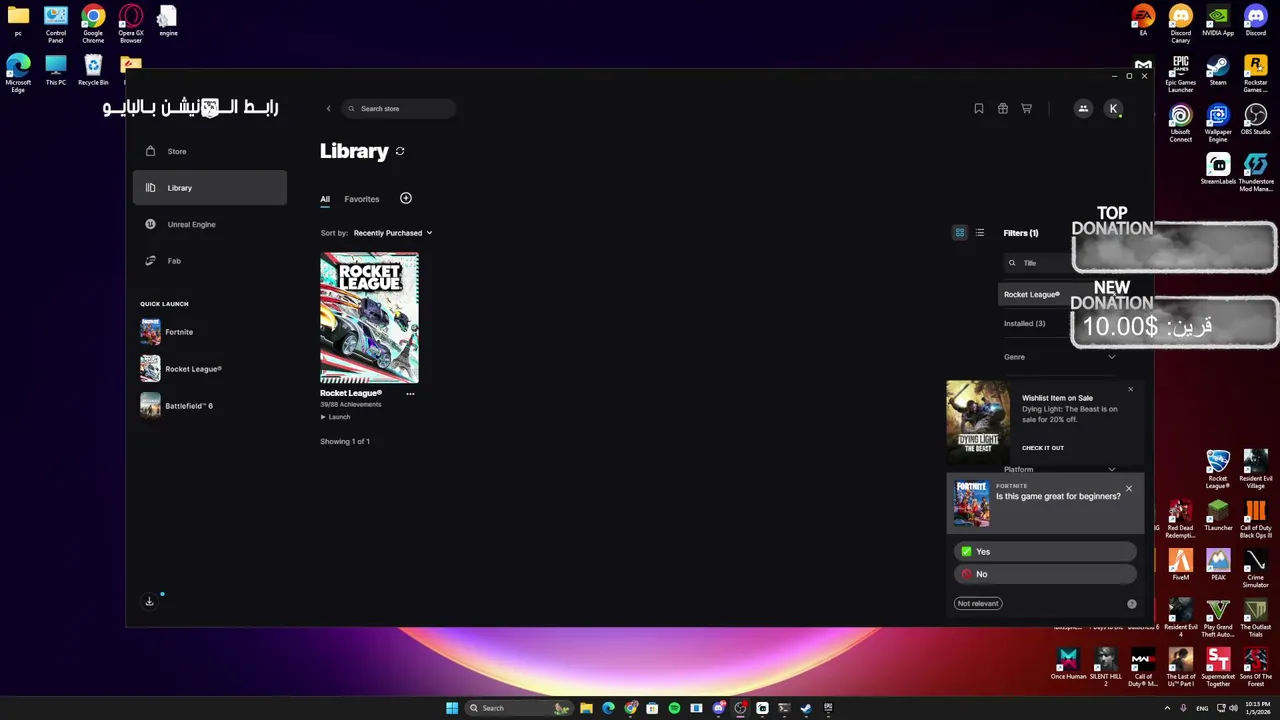This screenshot has width=1280, height=720.
Task: Select Library in the sidebar
Action: pos(209,188)
